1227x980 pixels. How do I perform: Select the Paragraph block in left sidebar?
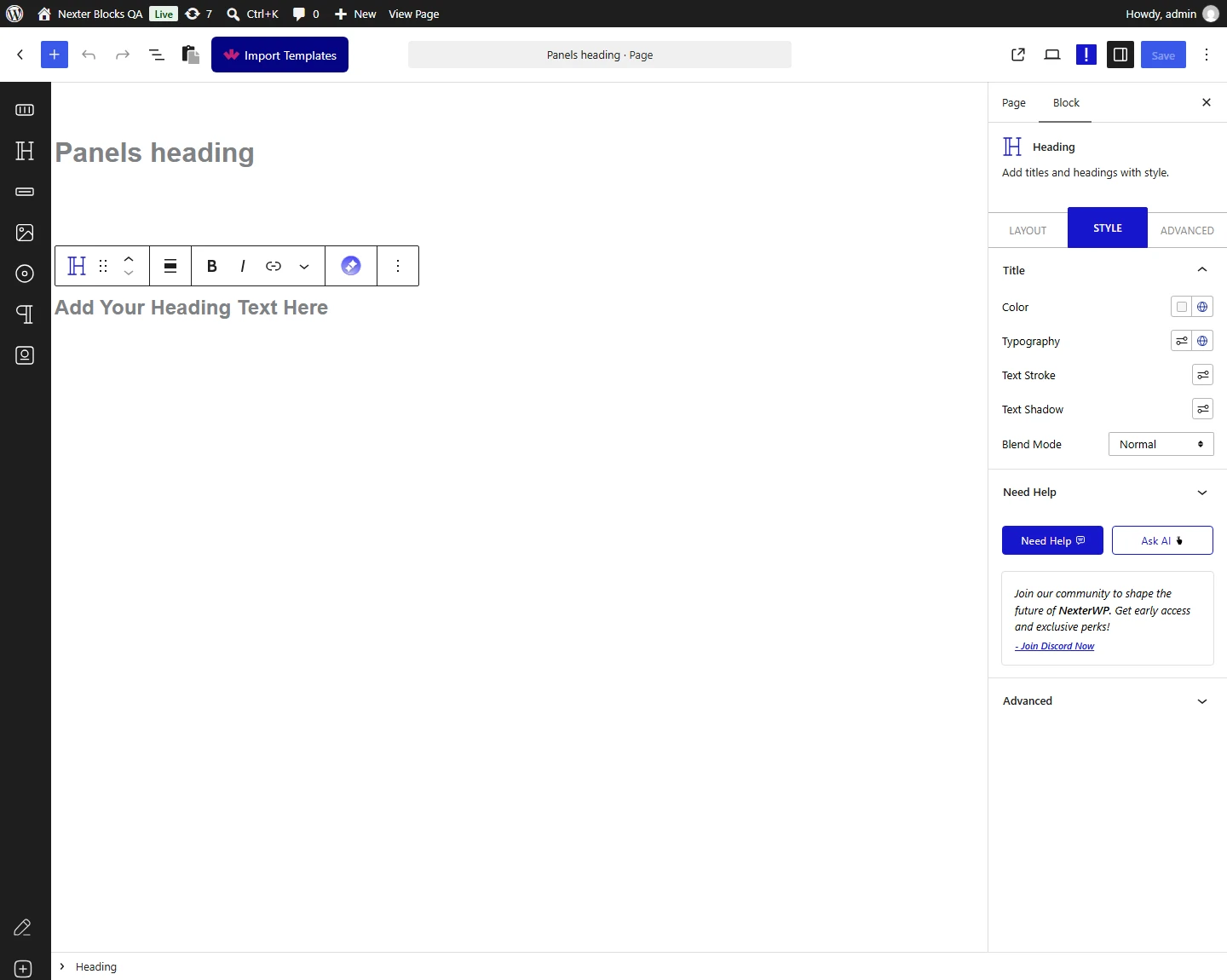tap(25, 314)
